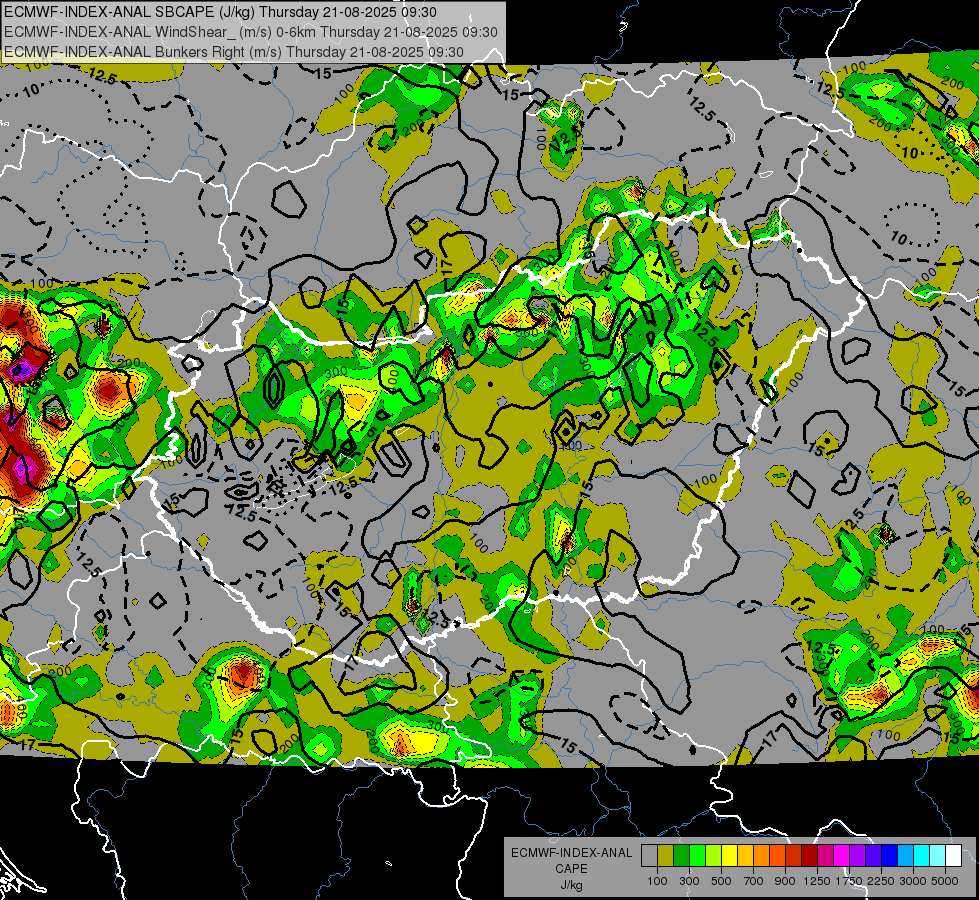Click the 500 legend scale value
This screenshot has height=900, width=979.
(721, 881)
